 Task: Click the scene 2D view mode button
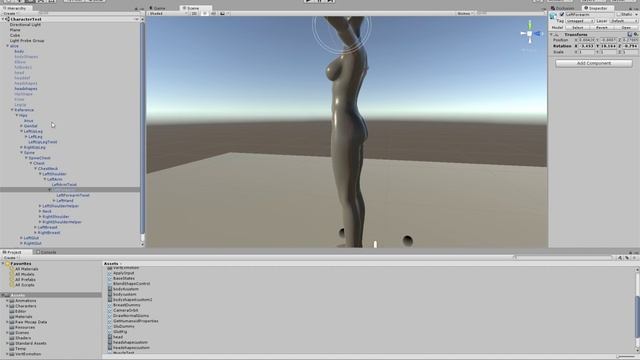[194, 13]
